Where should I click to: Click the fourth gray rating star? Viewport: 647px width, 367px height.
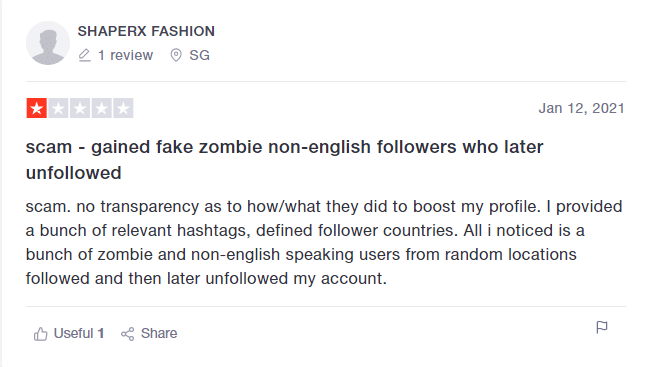(102, 108)
